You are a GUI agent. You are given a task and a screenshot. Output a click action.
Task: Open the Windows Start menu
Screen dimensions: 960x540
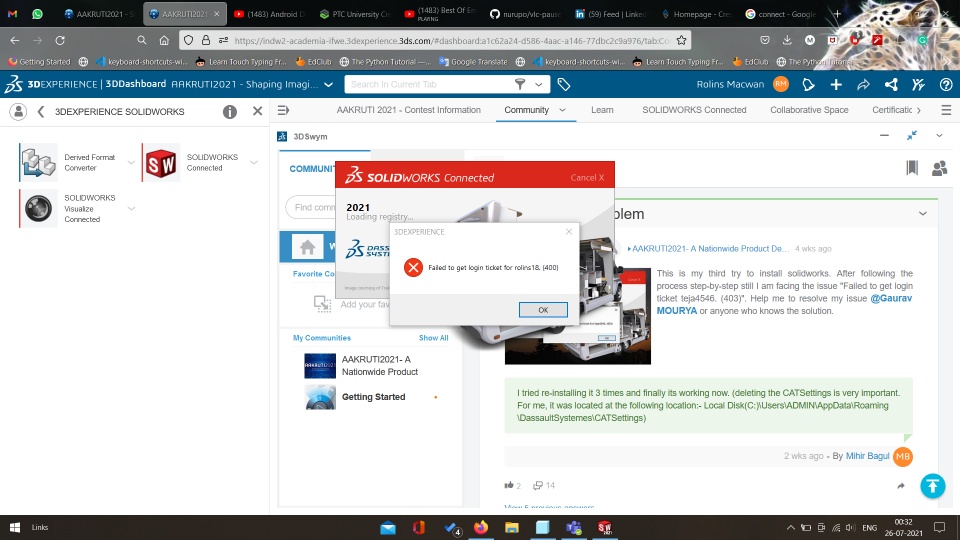click(x=15, y=527)
